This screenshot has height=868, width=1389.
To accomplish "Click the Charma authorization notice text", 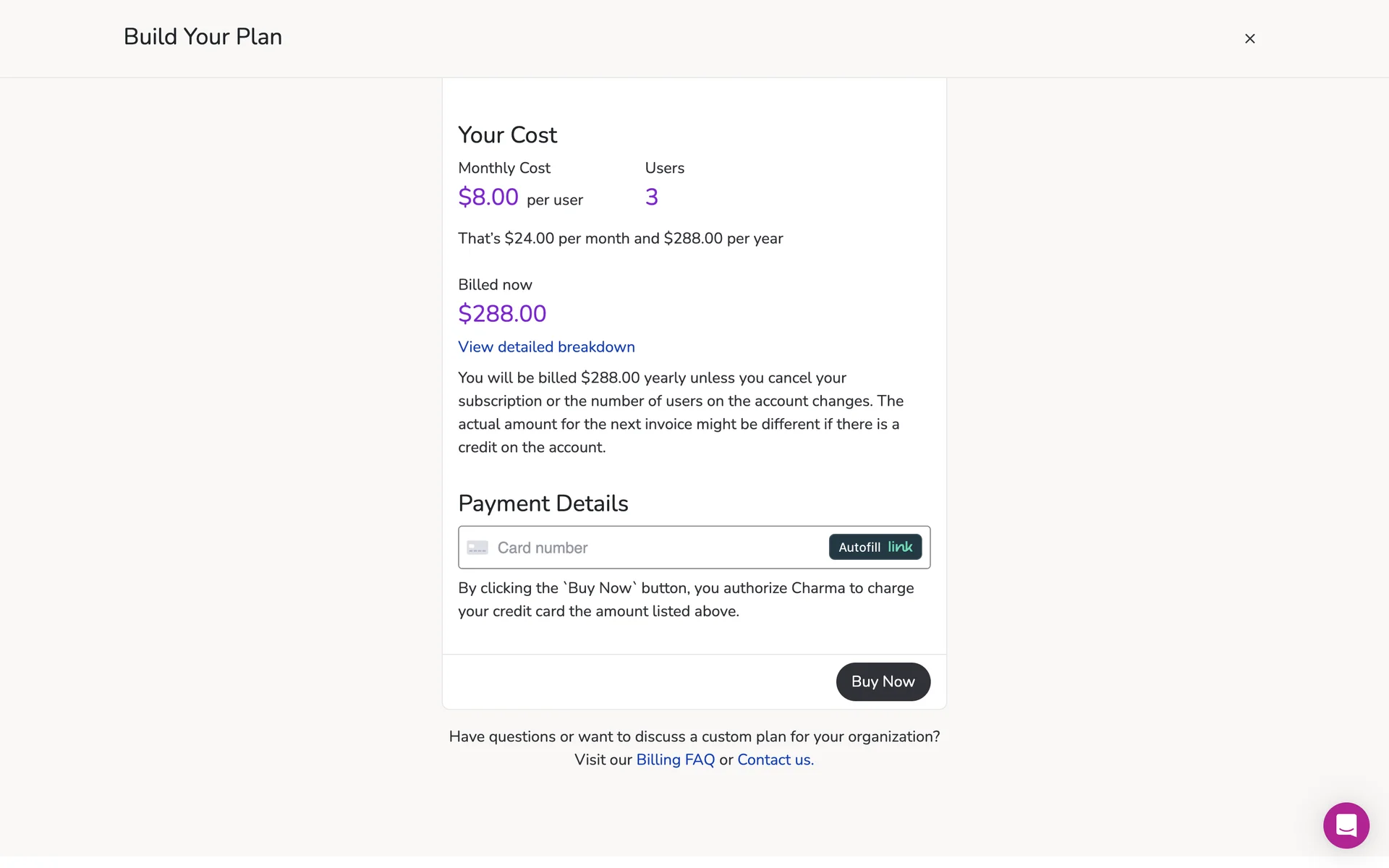I will coord(685,600).
